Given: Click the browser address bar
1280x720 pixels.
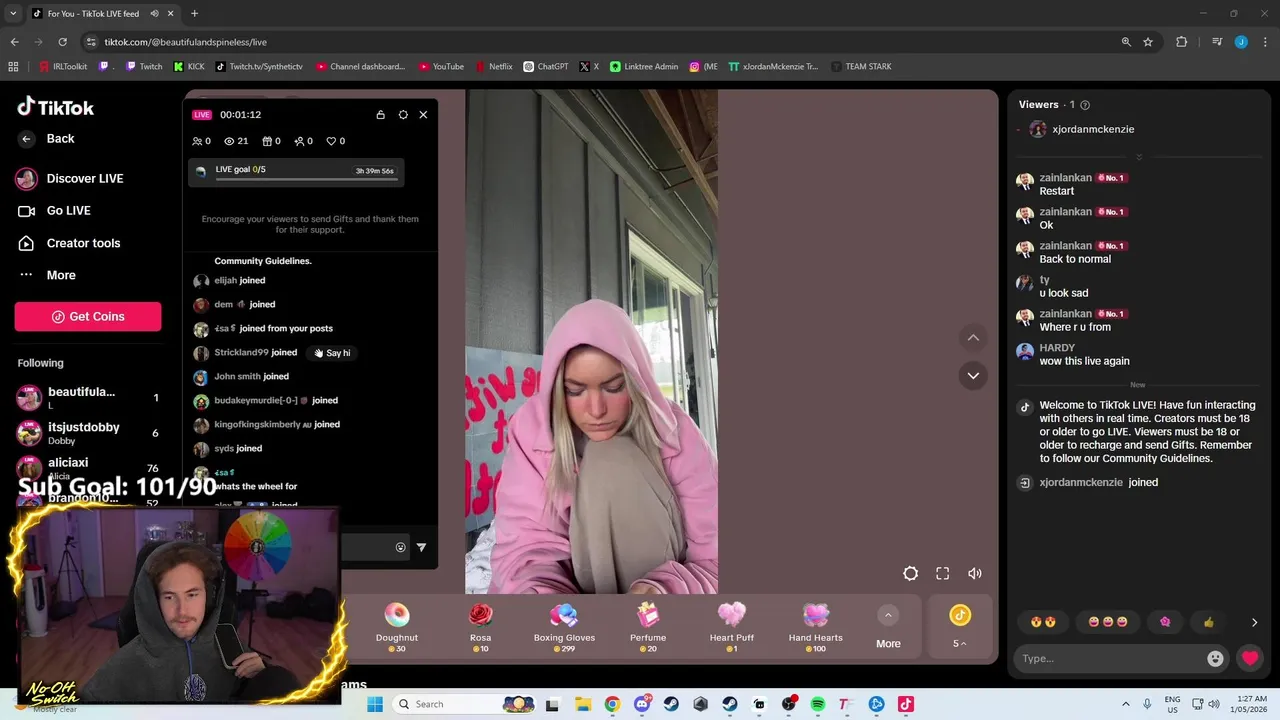Looking at the screenshot, I should (x=600, y=42).
